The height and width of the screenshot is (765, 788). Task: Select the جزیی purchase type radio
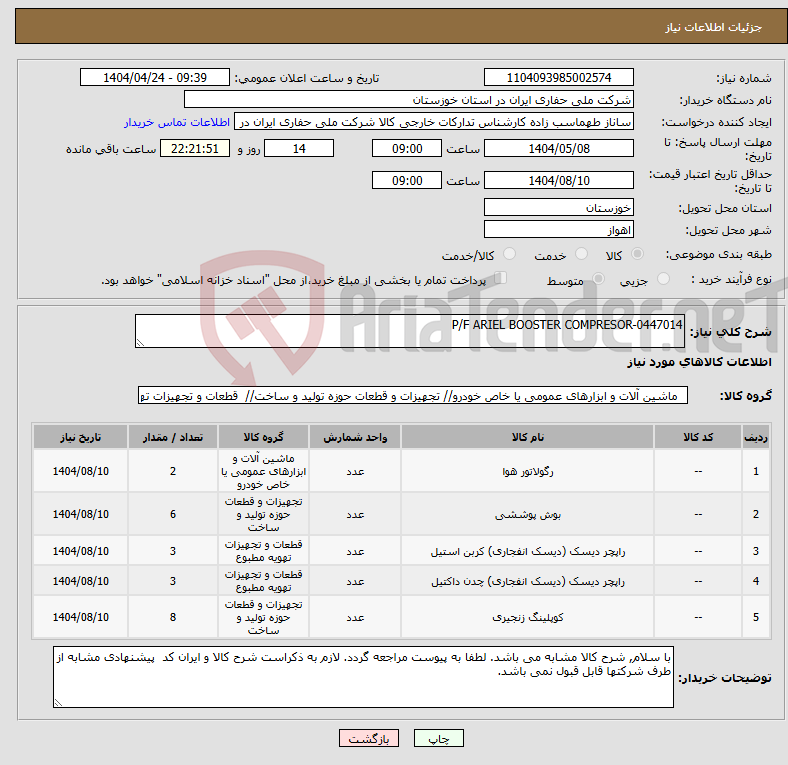[x=663, y=278]
